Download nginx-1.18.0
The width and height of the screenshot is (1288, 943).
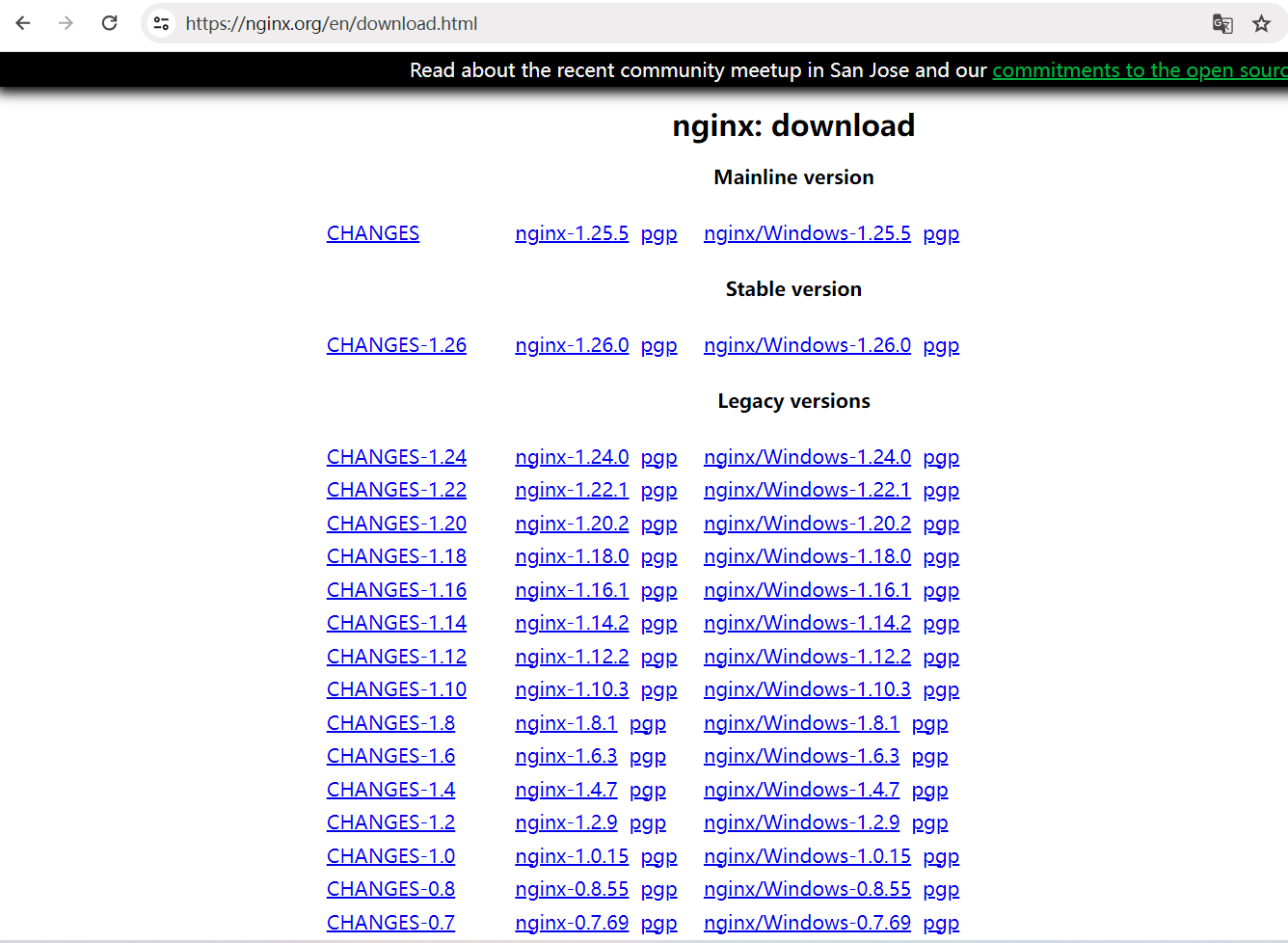(x=572, y=556)
